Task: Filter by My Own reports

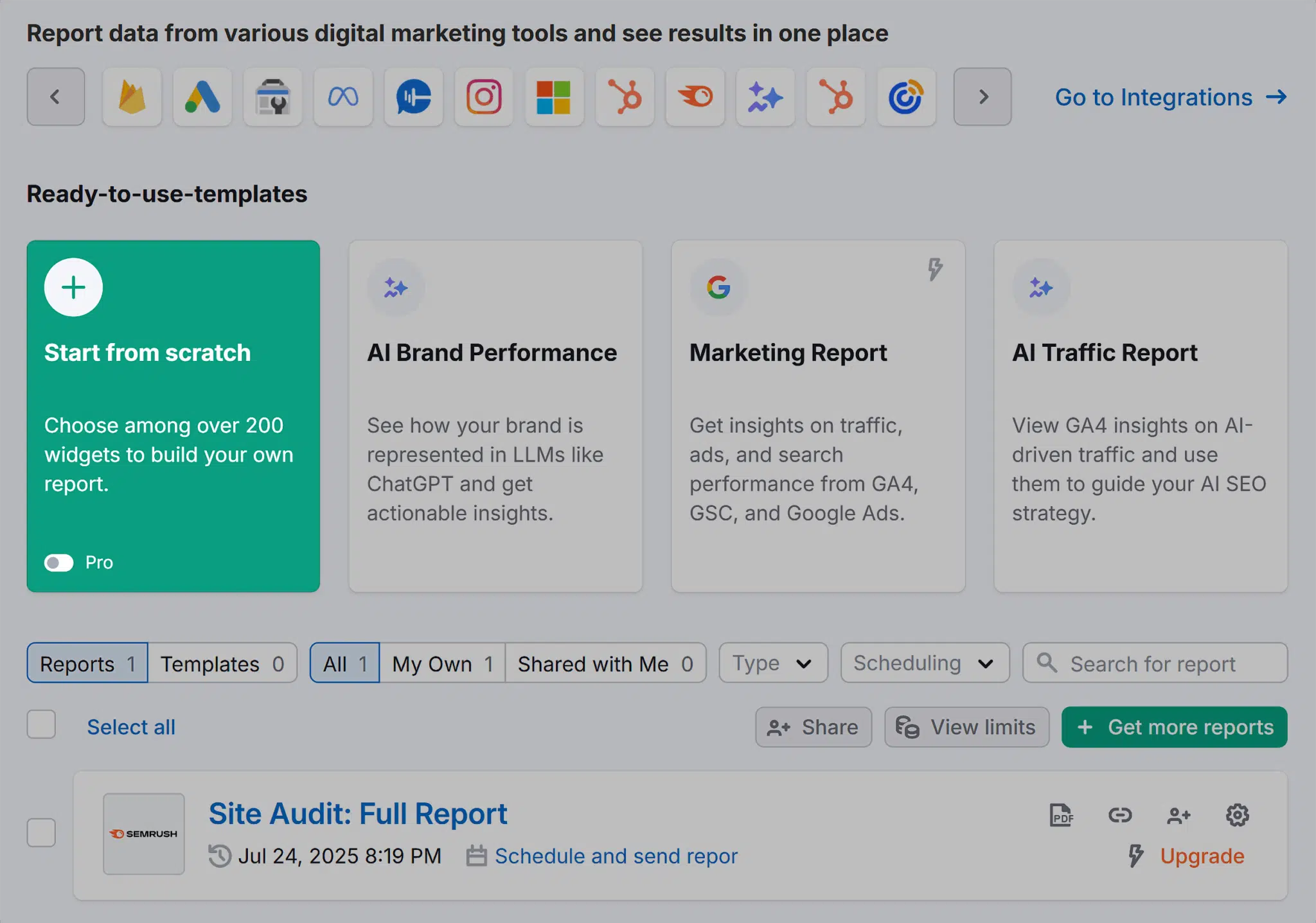Action: (x=443, y=663)
